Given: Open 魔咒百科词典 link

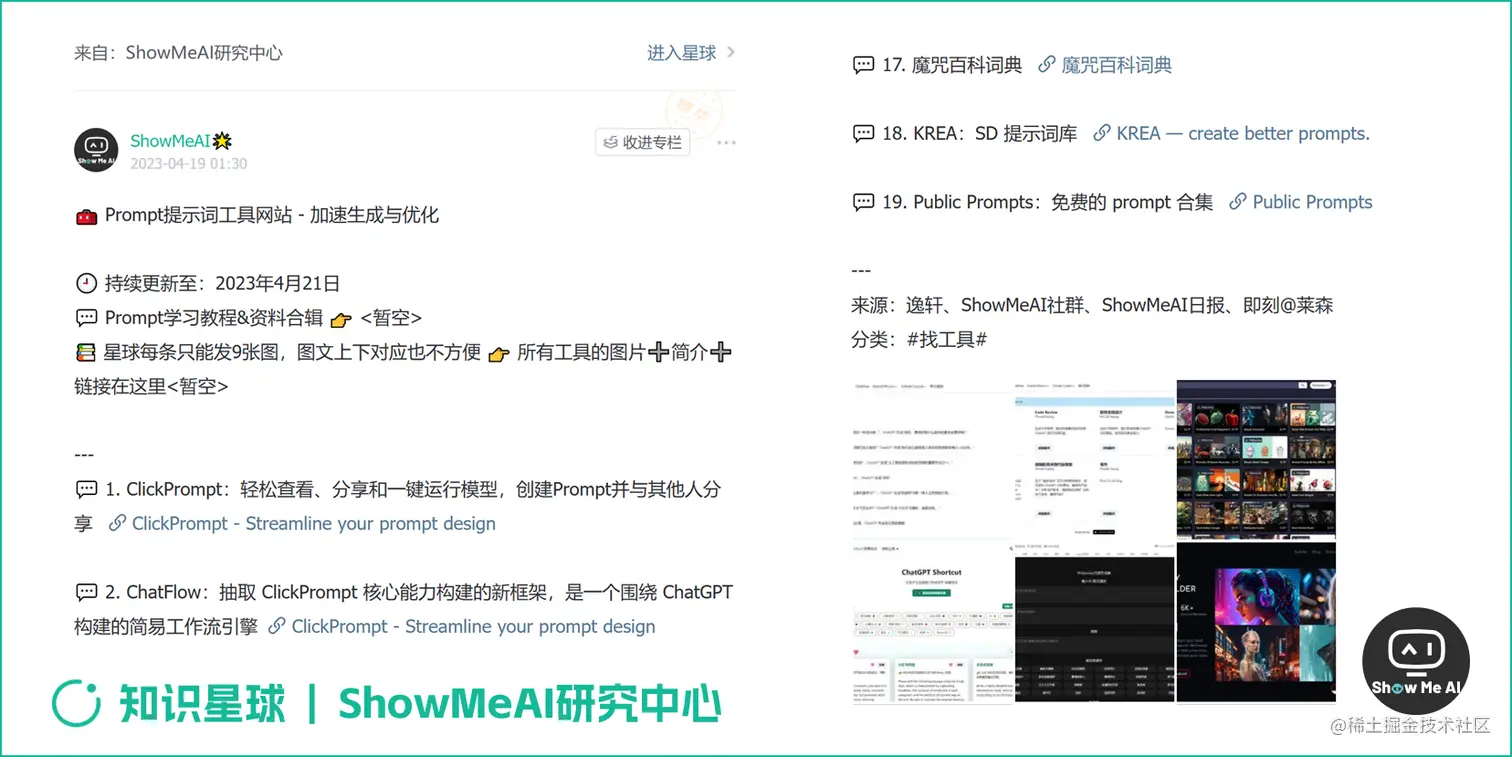Looking at the screenshot, I should [x=1116, y=65].
